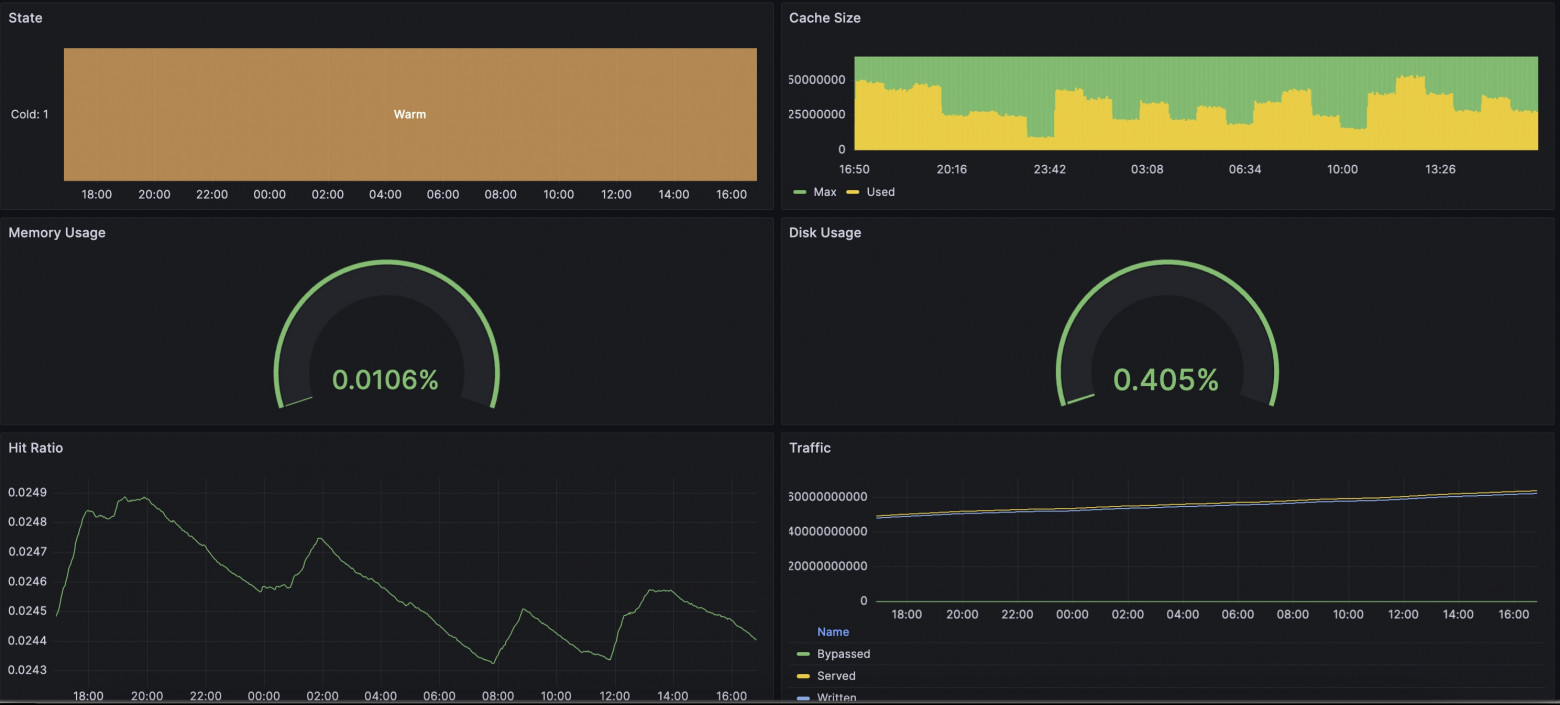
Task: Isolate the Bypassed series label in Traffic legend
Action: pos(843,654)
